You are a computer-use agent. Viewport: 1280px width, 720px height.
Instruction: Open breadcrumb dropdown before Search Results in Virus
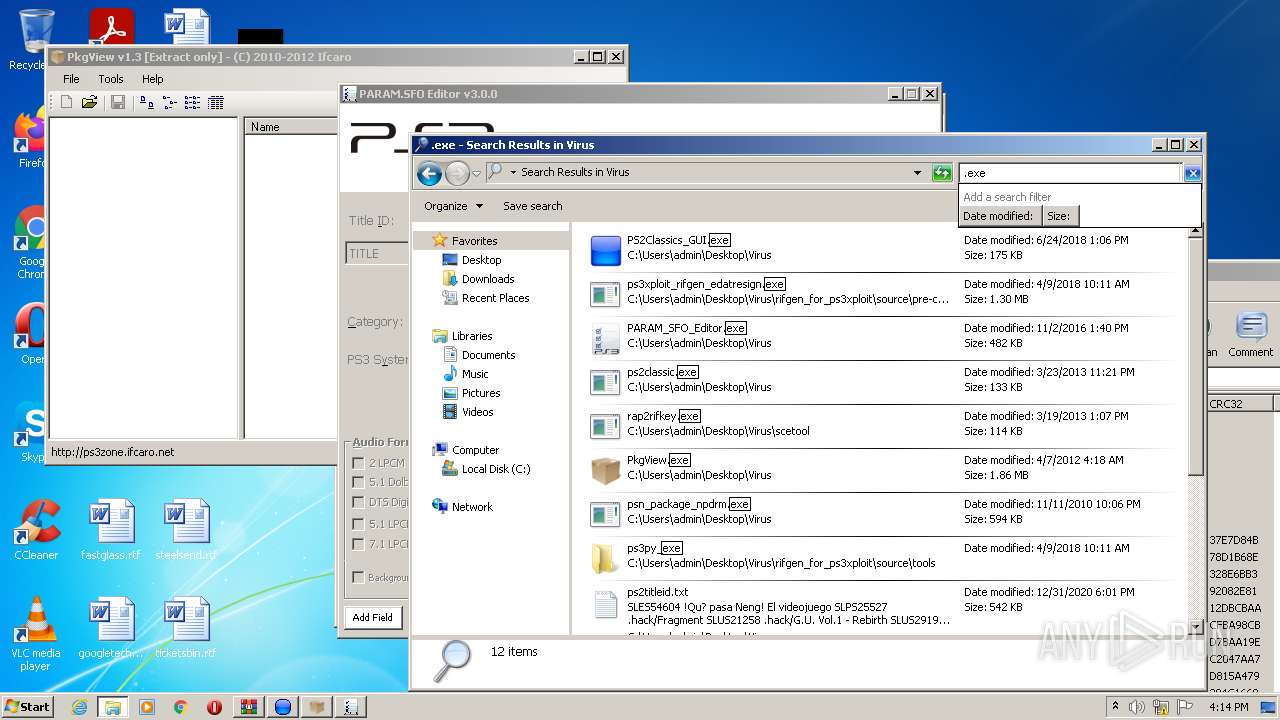[x=513, y=172]
